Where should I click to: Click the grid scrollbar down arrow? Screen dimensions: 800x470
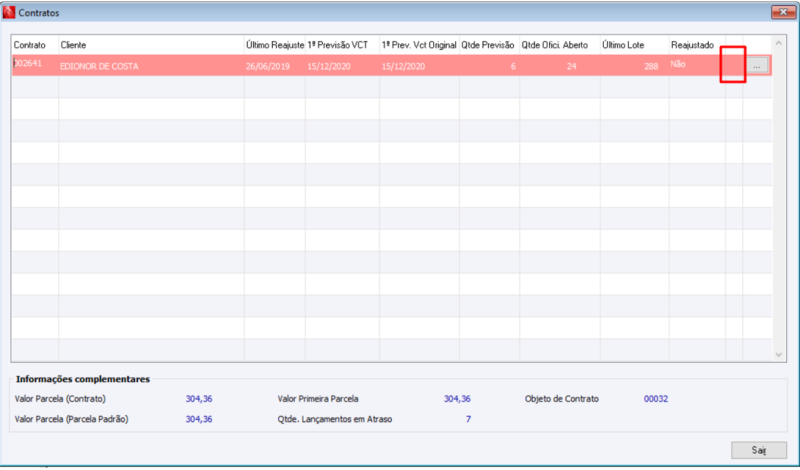779,355
